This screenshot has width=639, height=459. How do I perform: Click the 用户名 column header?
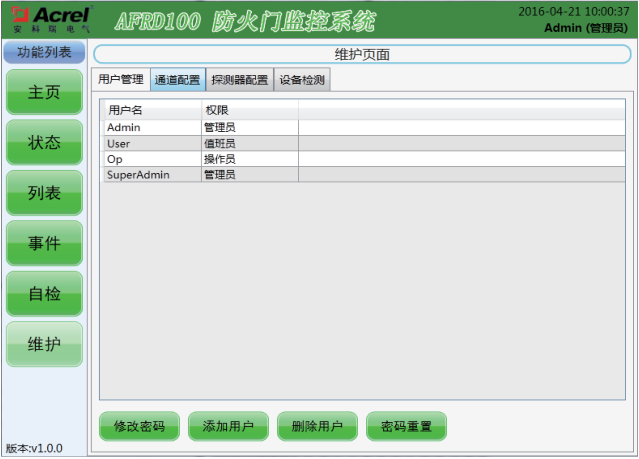tap(150, 110)
